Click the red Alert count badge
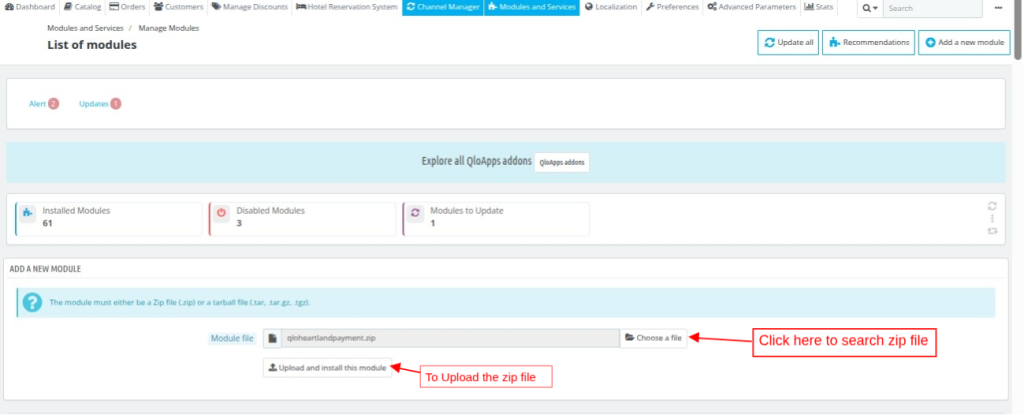Screen dimensions: 1024x415 click(x=53, y=104)
